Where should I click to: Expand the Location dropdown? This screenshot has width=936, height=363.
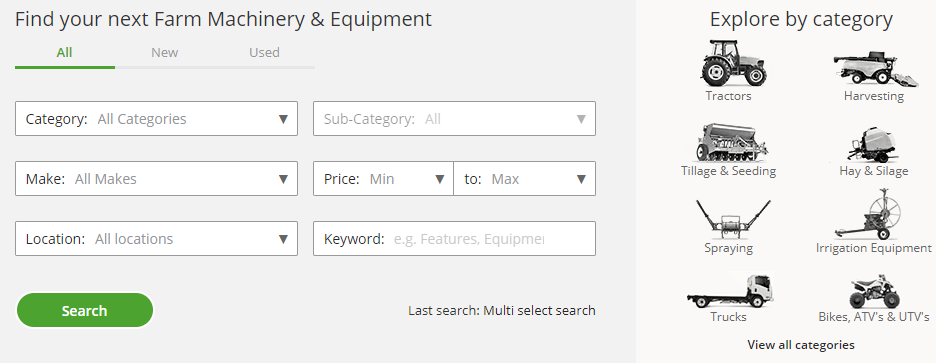pos(156,239)
